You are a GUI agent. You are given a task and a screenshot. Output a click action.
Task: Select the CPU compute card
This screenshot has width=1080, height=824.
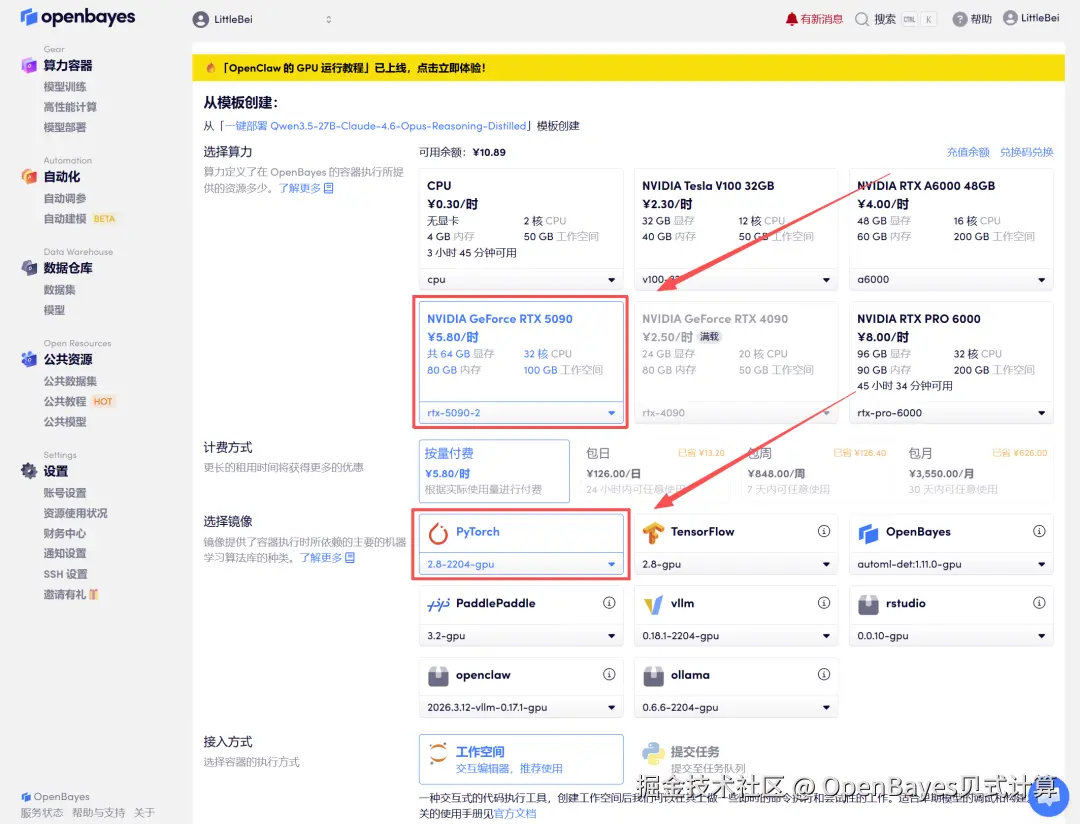[521, 219]
